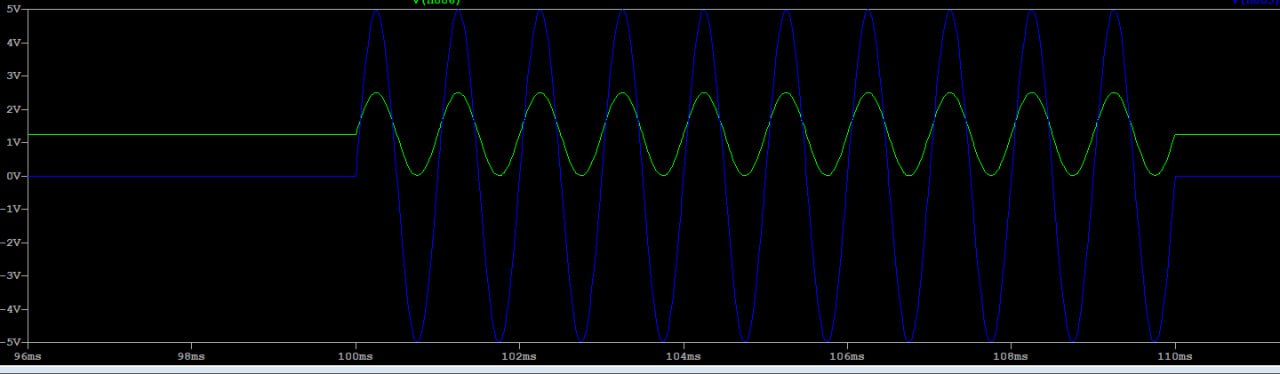Select the 100ms time axis label
This screenshot has width=1280, height=374.
[x=355, y=355]
